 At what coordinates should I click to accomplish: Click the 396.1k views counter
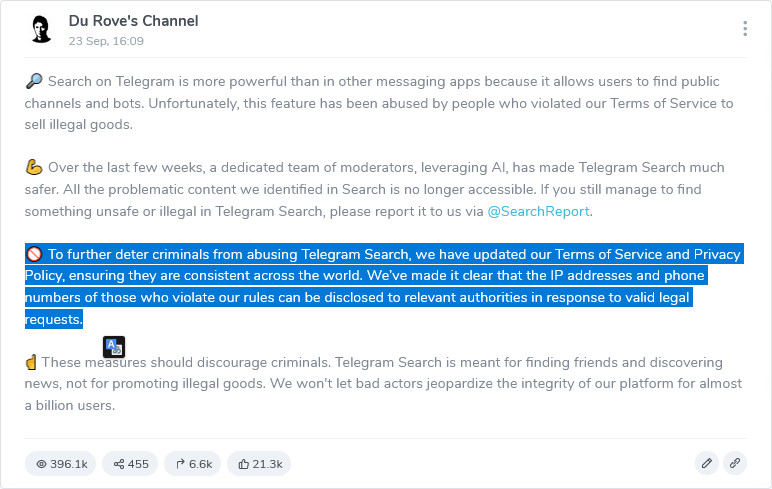(x=61, y=464)
